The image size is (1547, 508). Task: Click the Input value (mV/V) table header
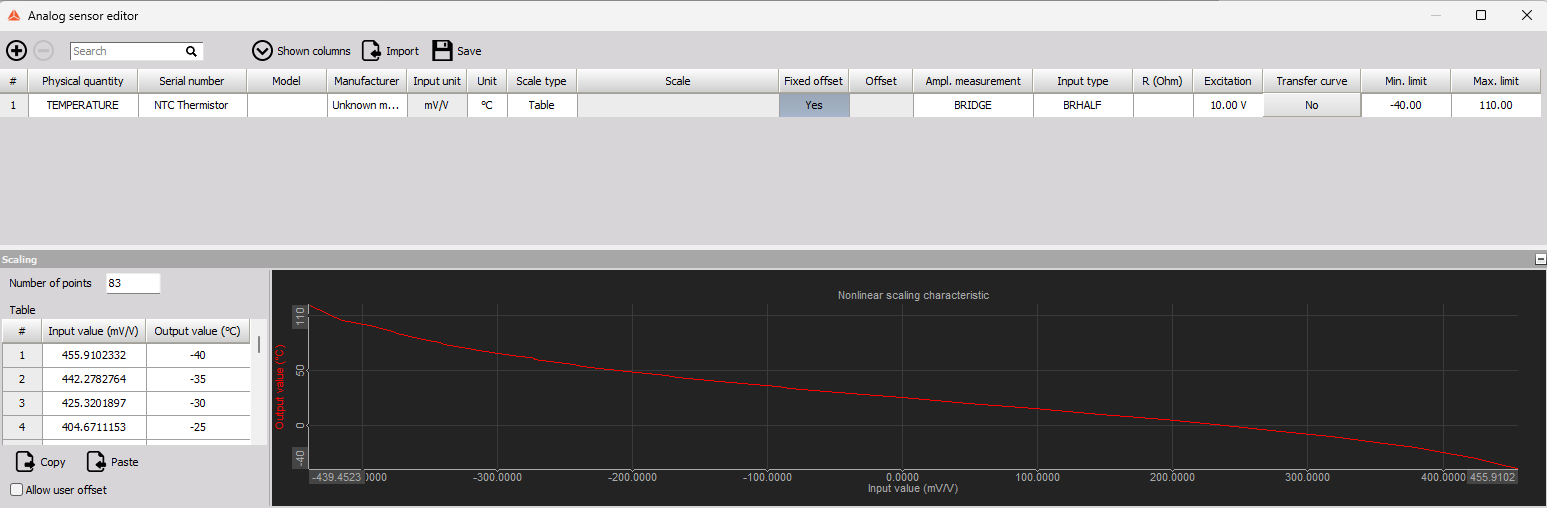tap(94, 331)
